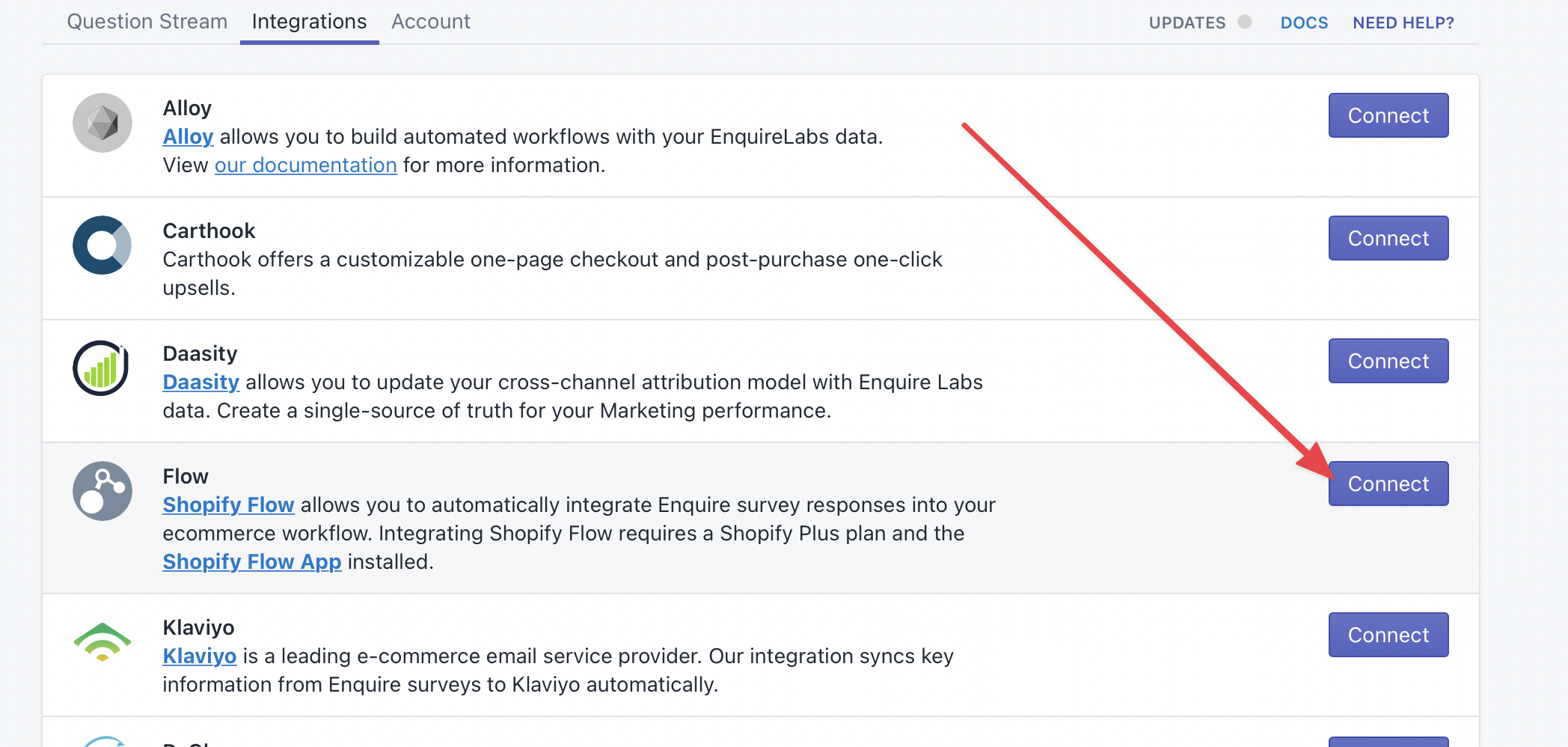
Task: Follow the Alloy hyperlink in description
Action: (x=188, y=137)
